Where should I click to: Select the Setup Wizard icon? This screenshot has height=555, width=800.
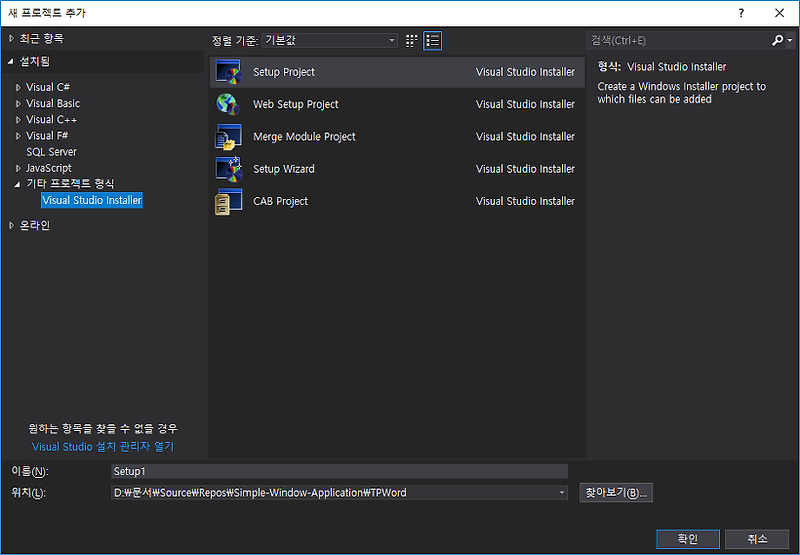(228, 169)
